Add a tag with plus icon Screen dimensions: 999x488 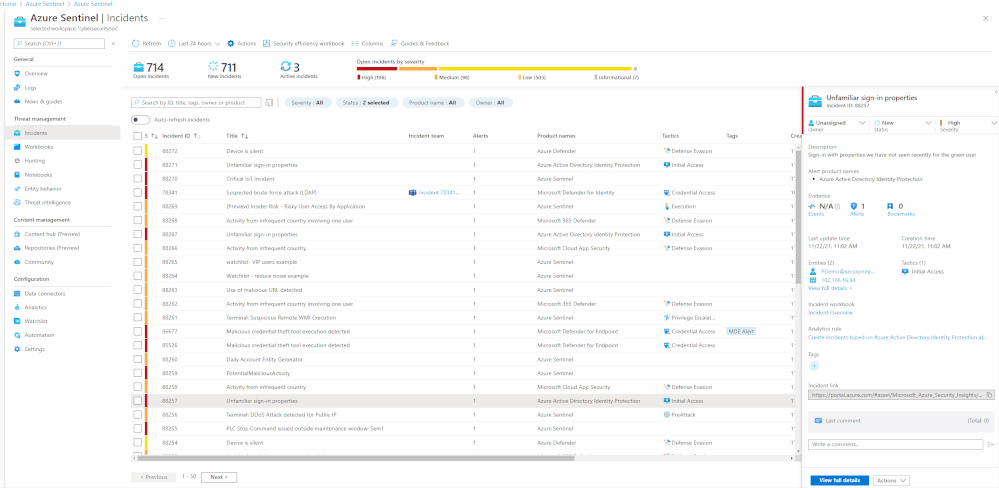click(x=814, y=366)
